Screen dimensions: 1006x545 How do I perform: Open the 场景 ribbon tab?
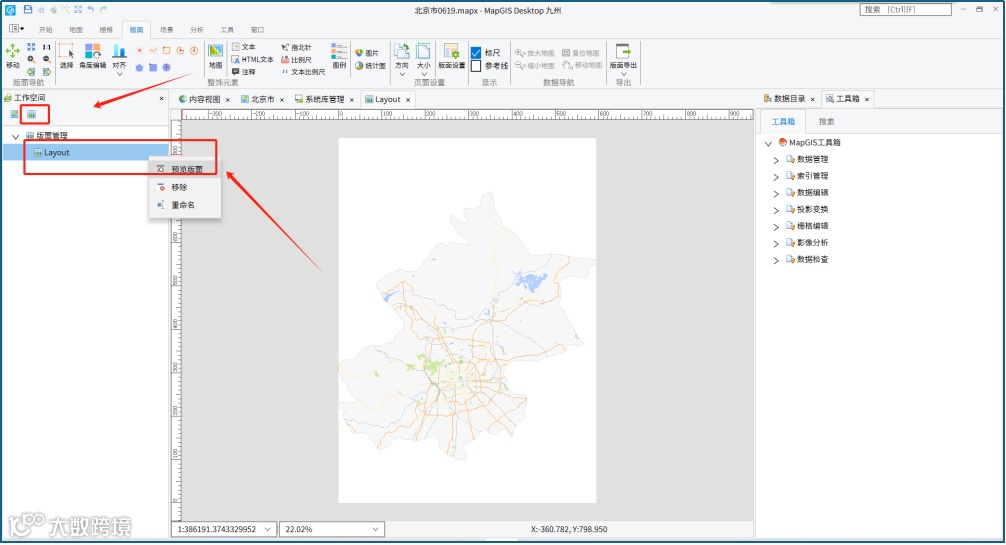tap(167, 30)
